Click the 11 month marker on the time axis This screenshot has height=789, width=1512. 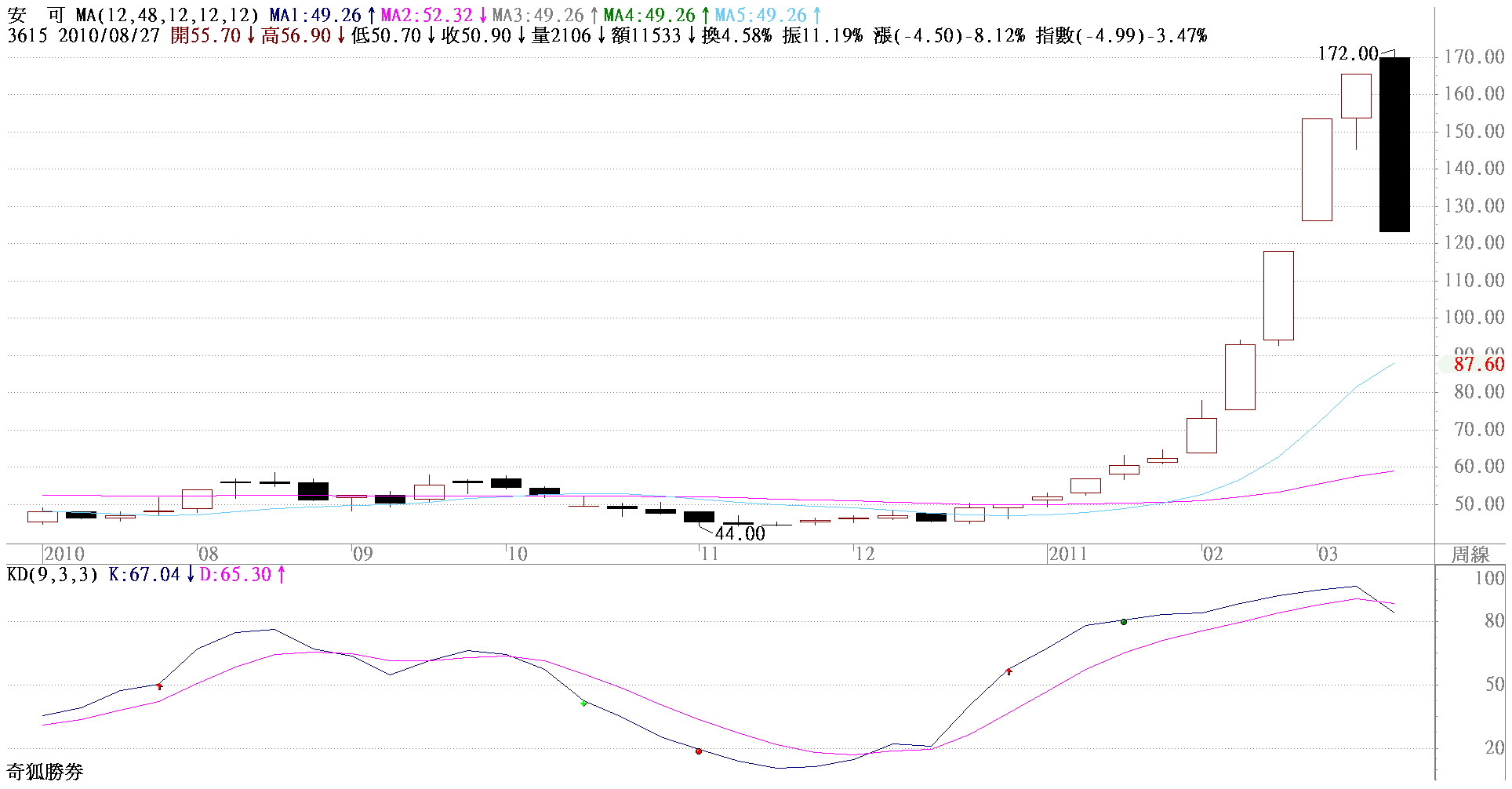tap(709, 554)
